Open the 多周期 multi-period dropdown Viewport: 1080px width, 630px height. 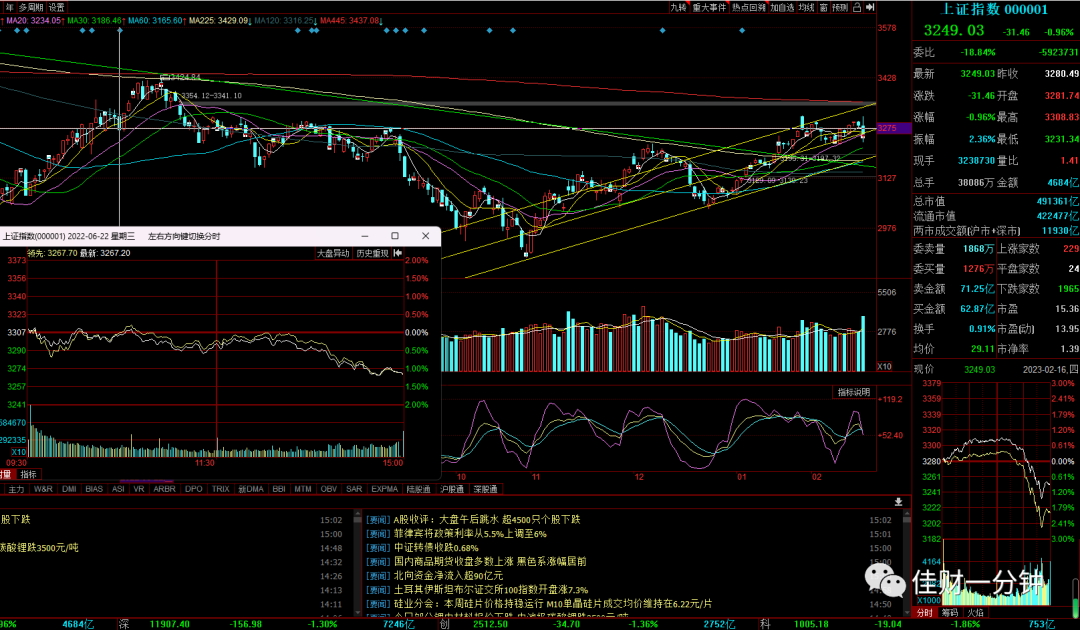(x=31, y=8)
